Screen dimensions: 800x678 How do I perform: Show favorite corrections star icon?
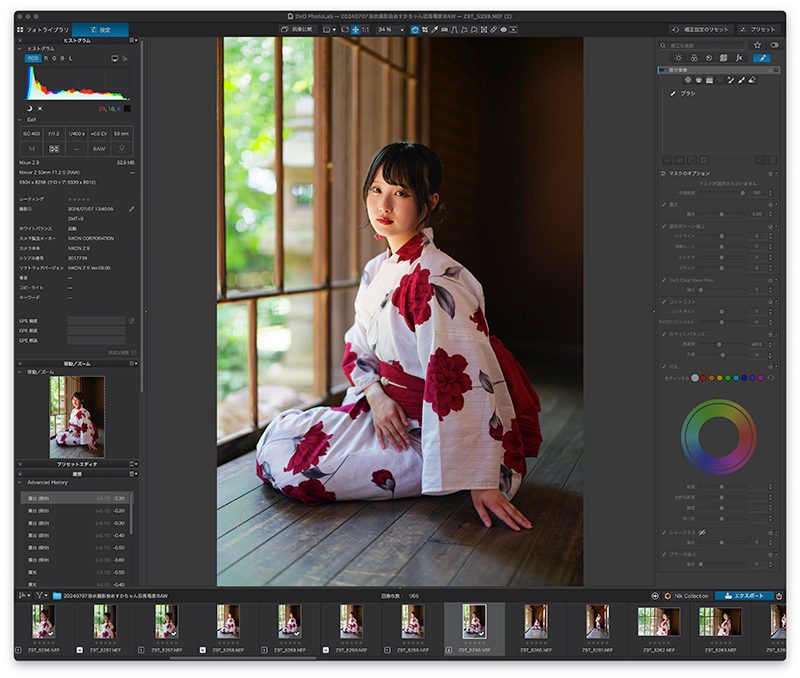coord(757,45)
